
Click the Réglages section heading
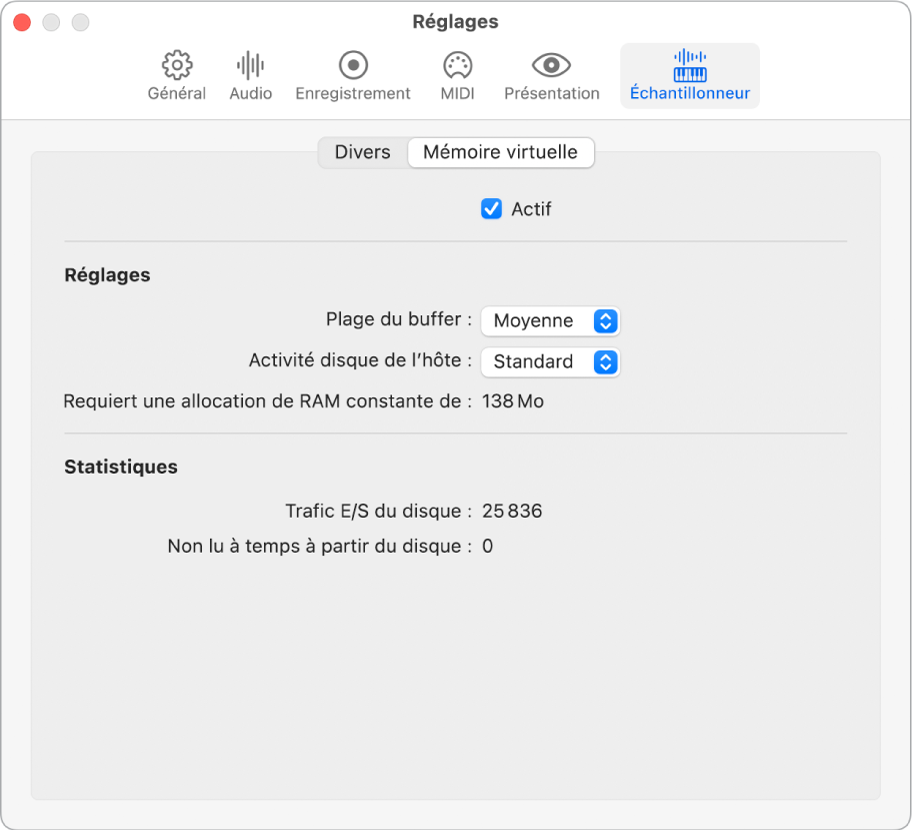(x=108, y=275)
